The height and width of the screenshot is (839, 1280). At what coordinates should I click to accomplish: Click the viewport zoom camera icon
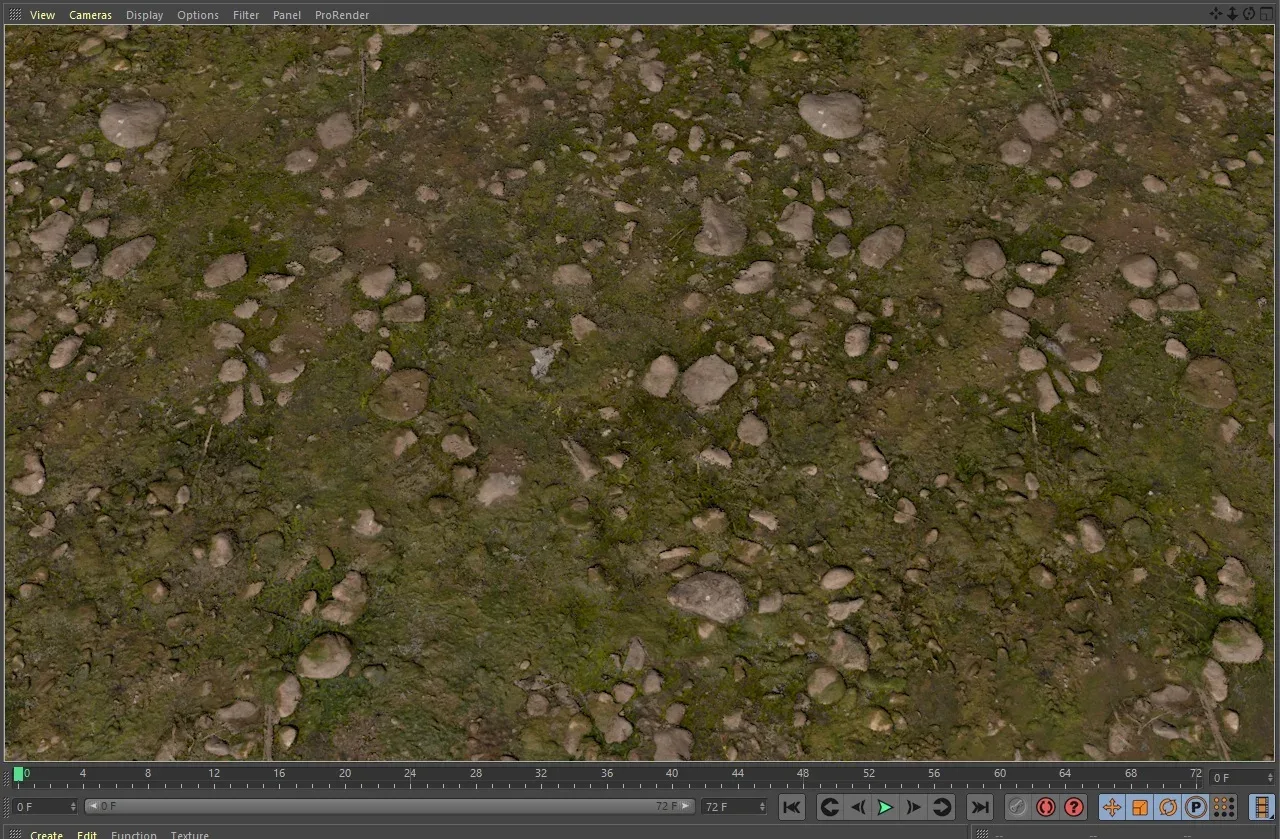[x=1232, y=13]
